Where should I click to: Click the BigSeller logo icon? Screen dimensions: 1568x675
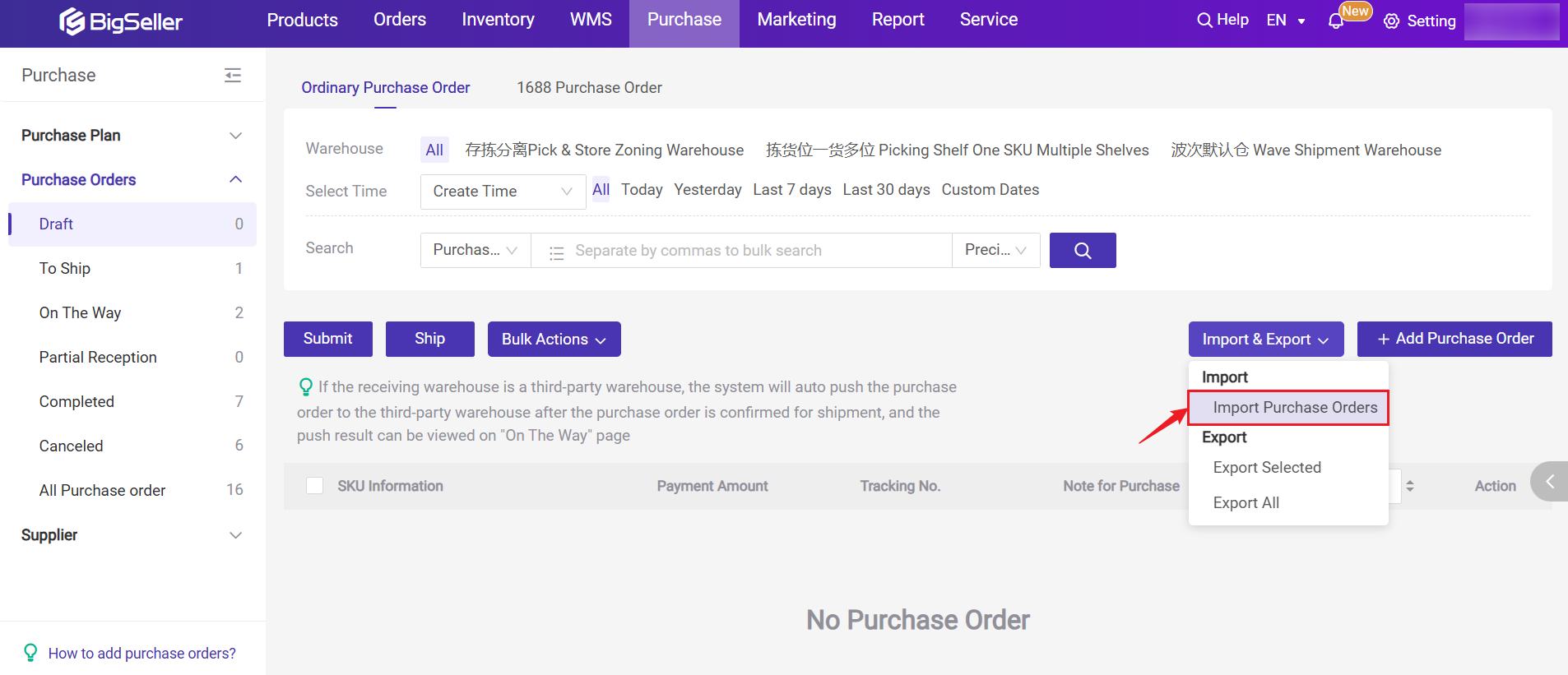coord(72,21)
